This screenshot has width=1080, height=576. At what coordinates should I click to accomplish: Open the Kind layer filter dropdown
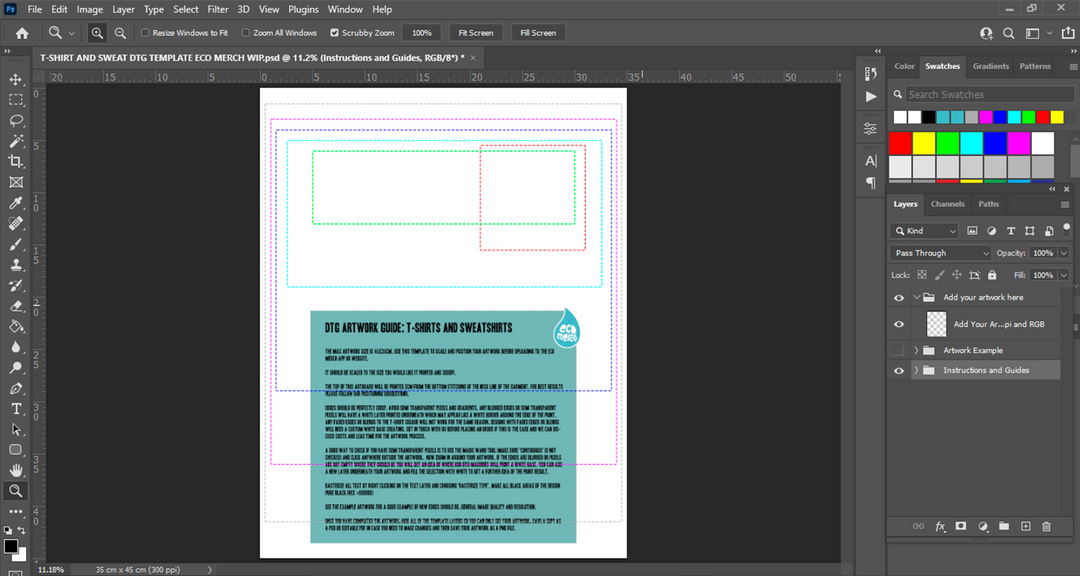925,231
